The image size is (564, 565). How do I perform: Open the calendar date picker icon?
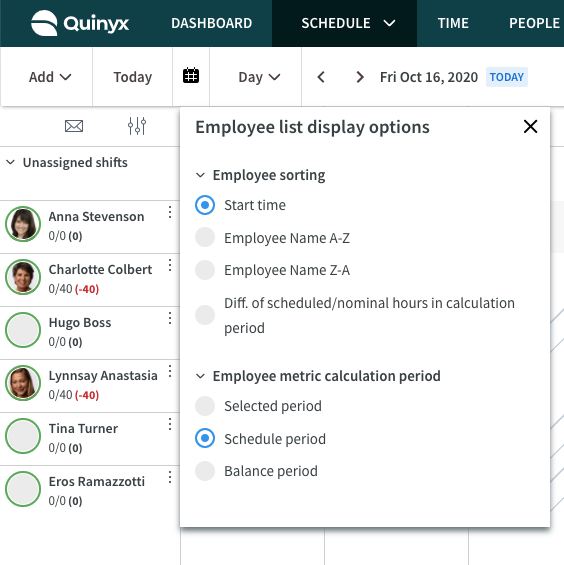191,76
